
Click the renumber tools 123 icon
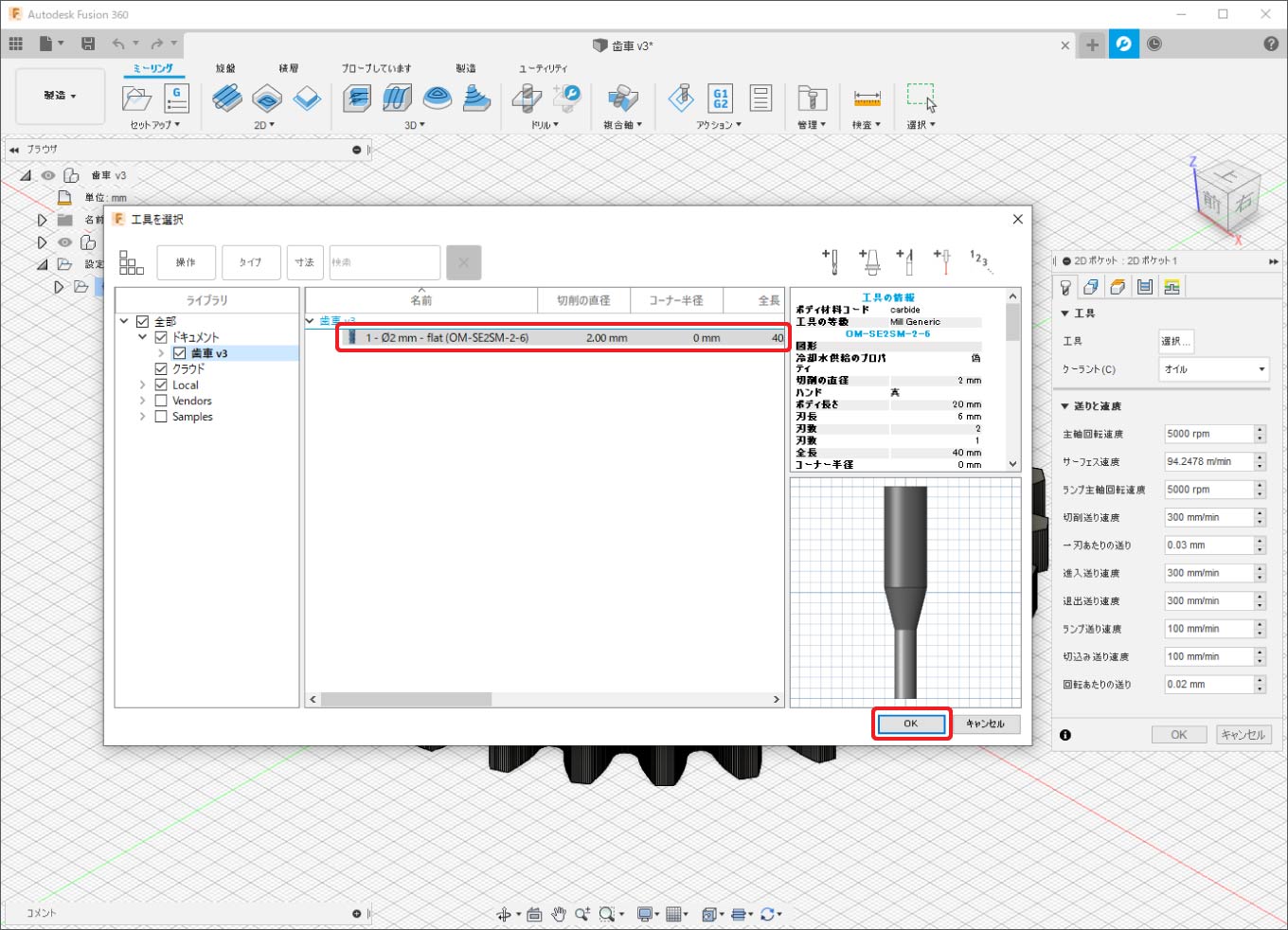click(x=978, y=259)
